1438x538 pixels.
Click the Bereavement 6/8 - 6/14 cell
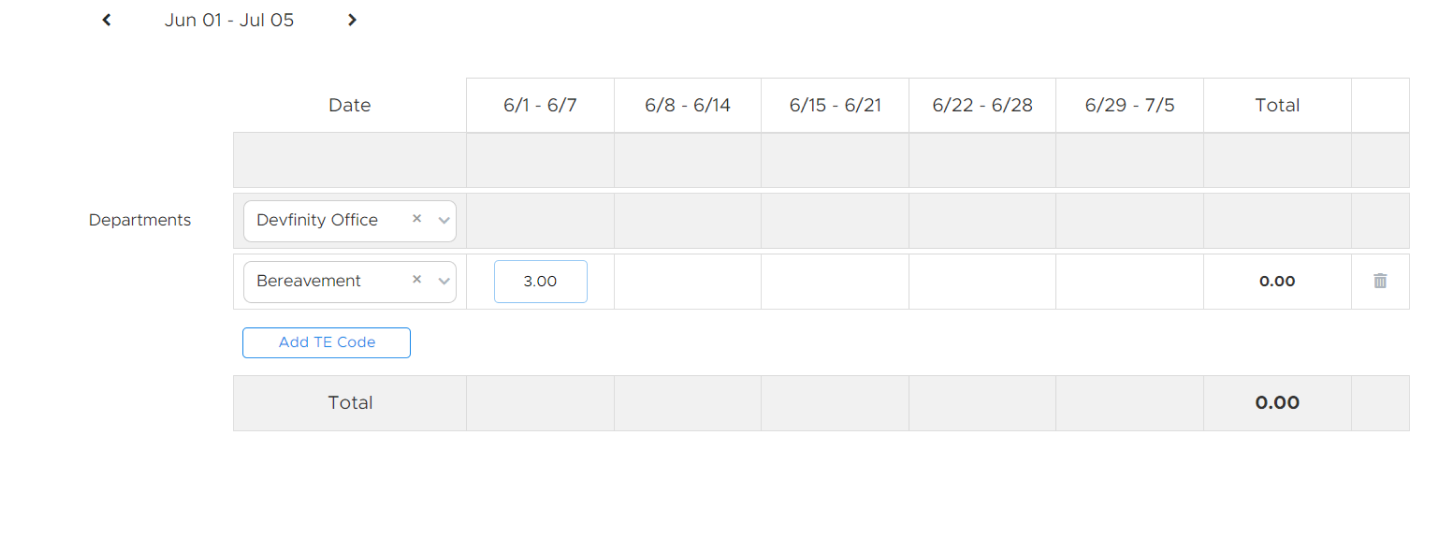click(687, 281)
